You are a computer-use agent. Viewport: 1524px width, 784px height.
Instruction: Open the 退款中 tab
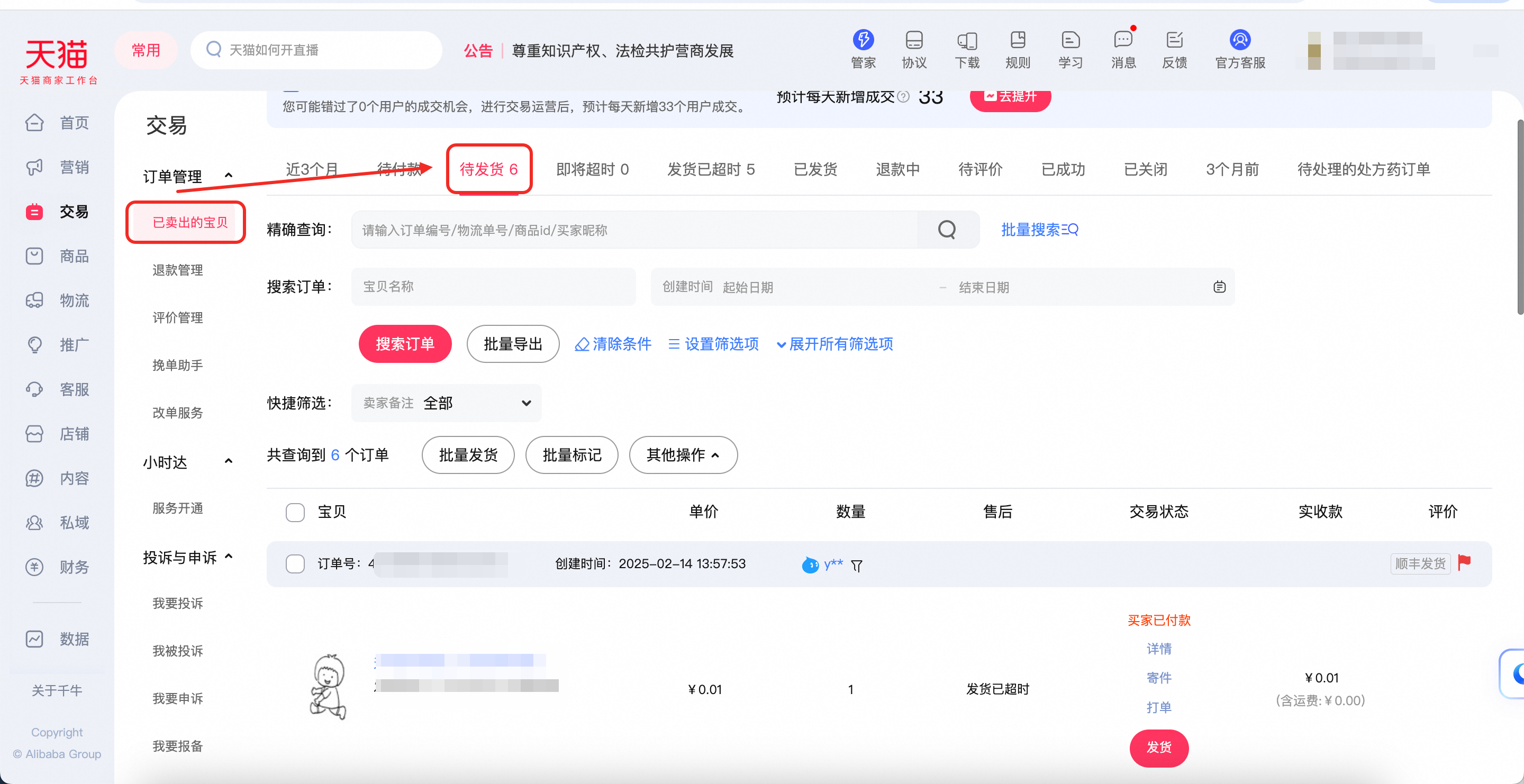click(897, 169)
